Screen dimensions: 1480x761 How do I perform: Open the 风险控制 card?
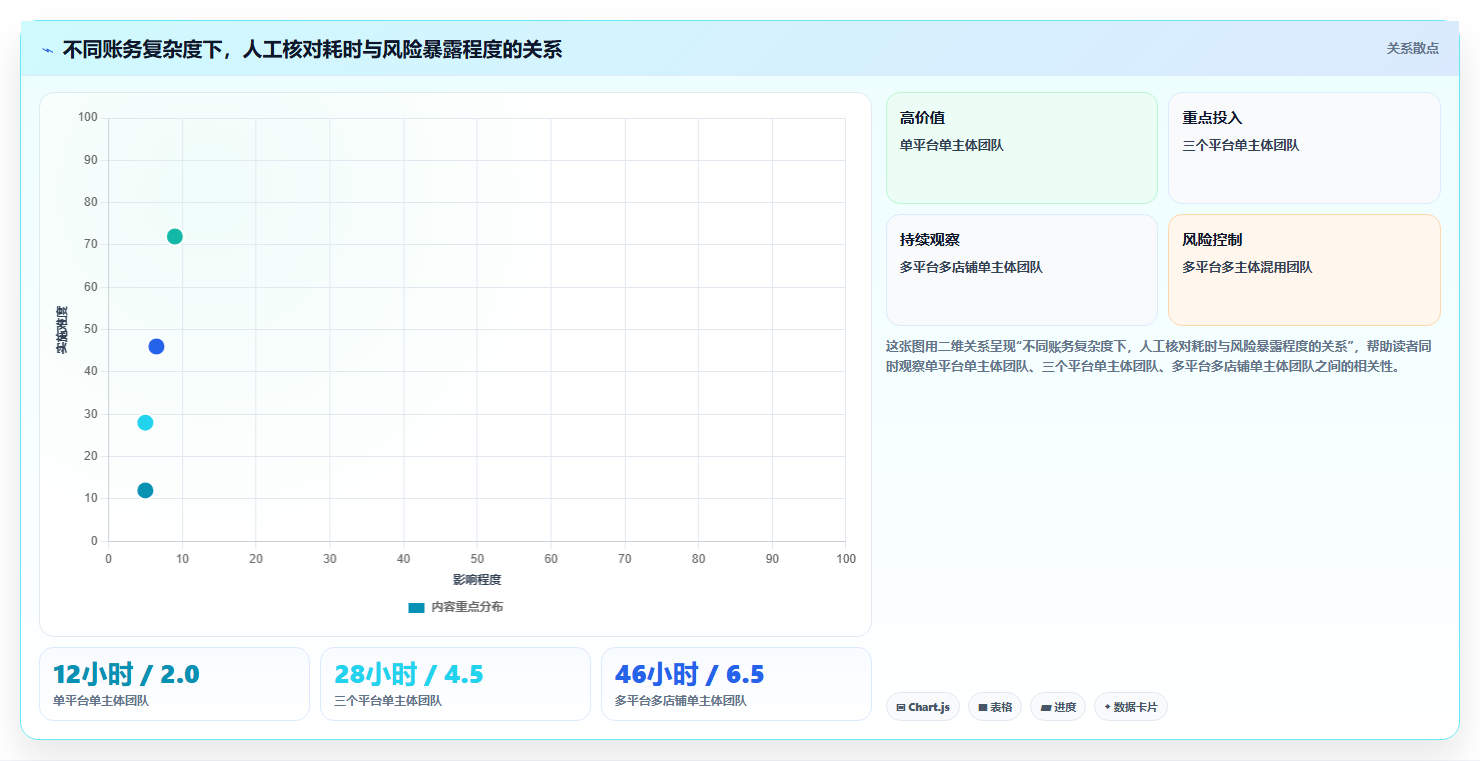pos(1304,270)
